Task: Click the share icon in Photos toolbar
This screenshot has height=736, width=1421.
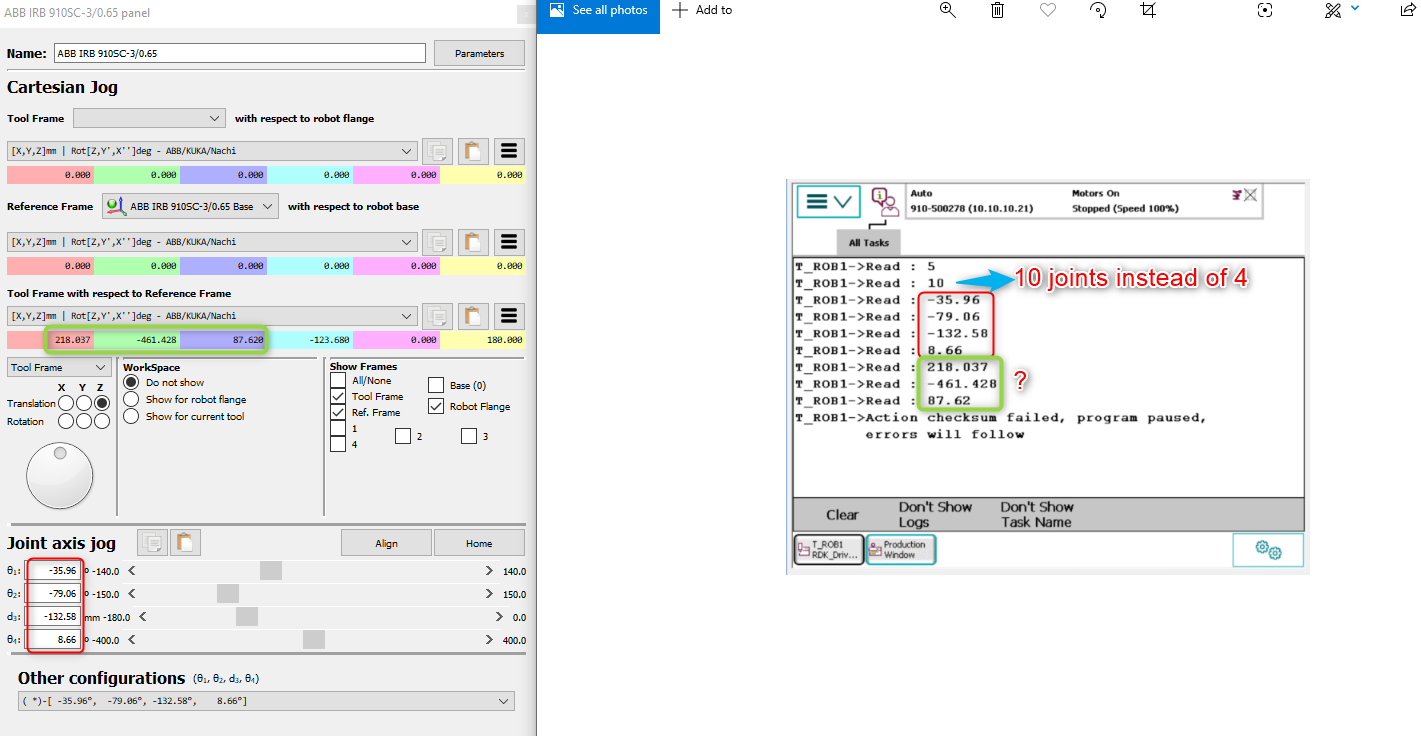Action: tap(1408, 10)
